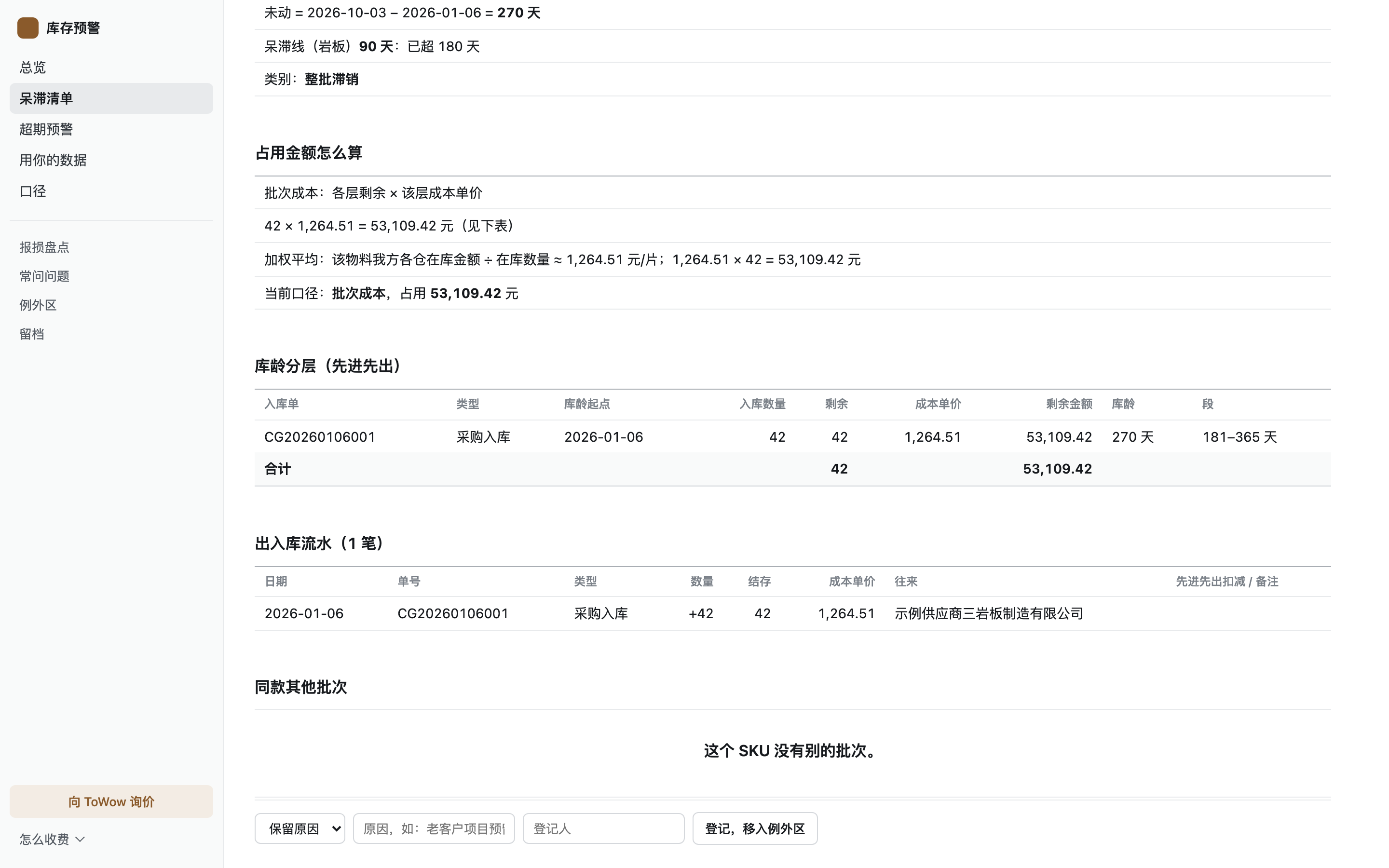Expand the 怎么收费 section
The width and height of the screenshot is (1389, 868).
pos(52,839)
